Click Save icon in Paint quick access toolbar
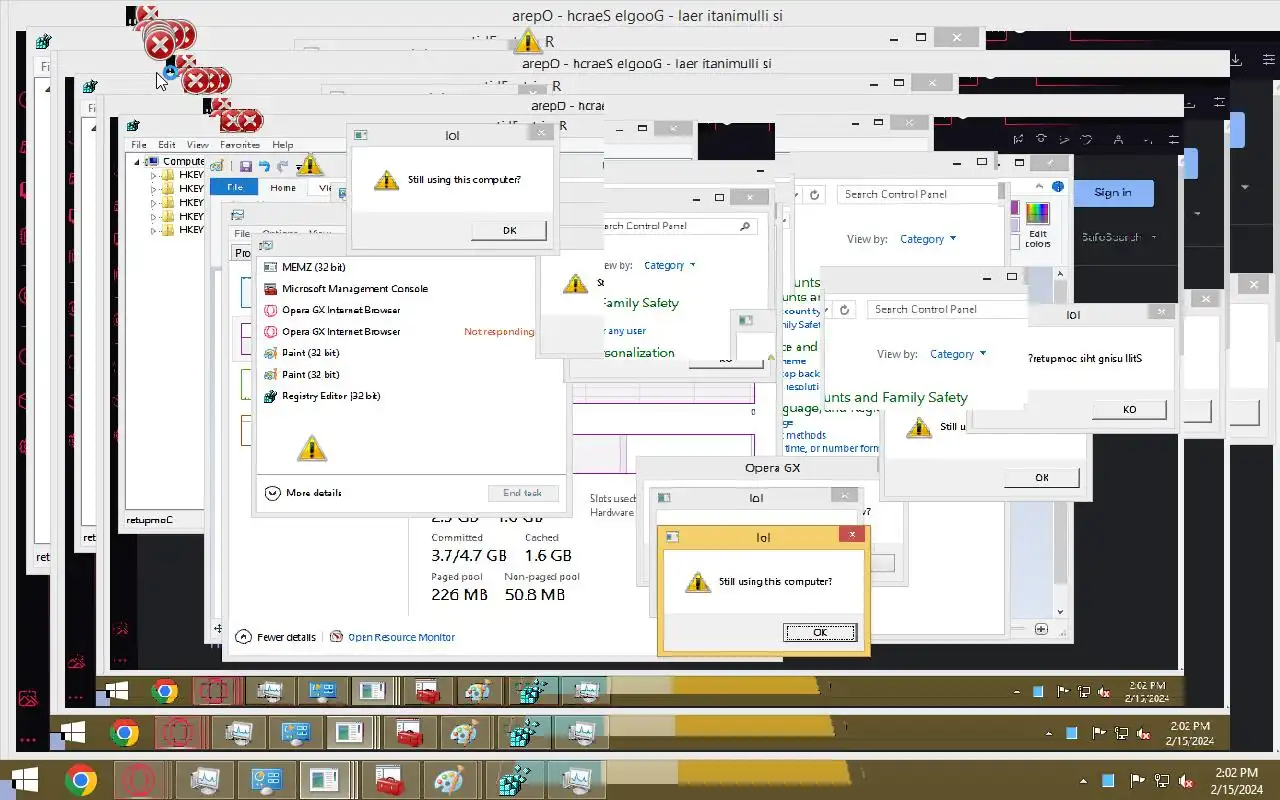The height and width of the screenshot is (800, 1280). point(245,166)
